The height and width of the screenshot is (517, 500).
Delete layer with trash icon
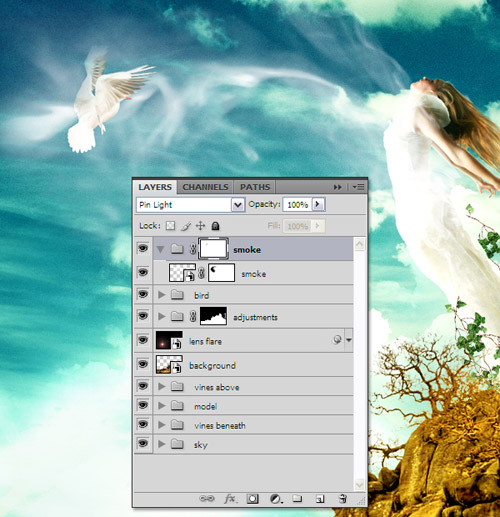(342, 499)
